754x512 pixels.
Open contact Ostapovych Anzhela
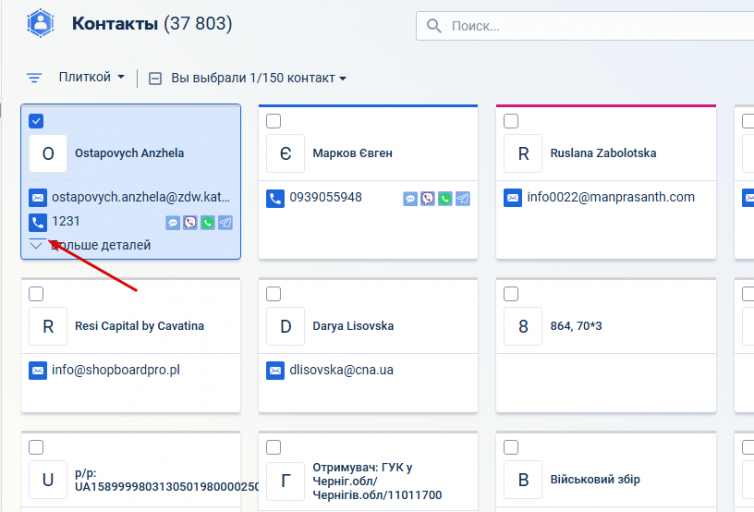tap(129, 153)
